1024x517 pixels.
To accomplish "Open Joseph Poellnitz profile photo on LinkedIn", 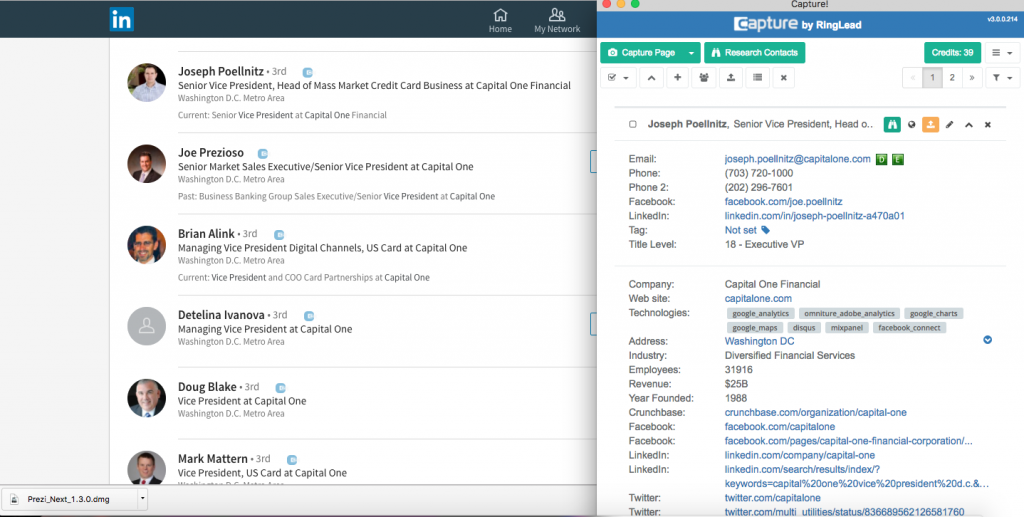I will point(146,82).
